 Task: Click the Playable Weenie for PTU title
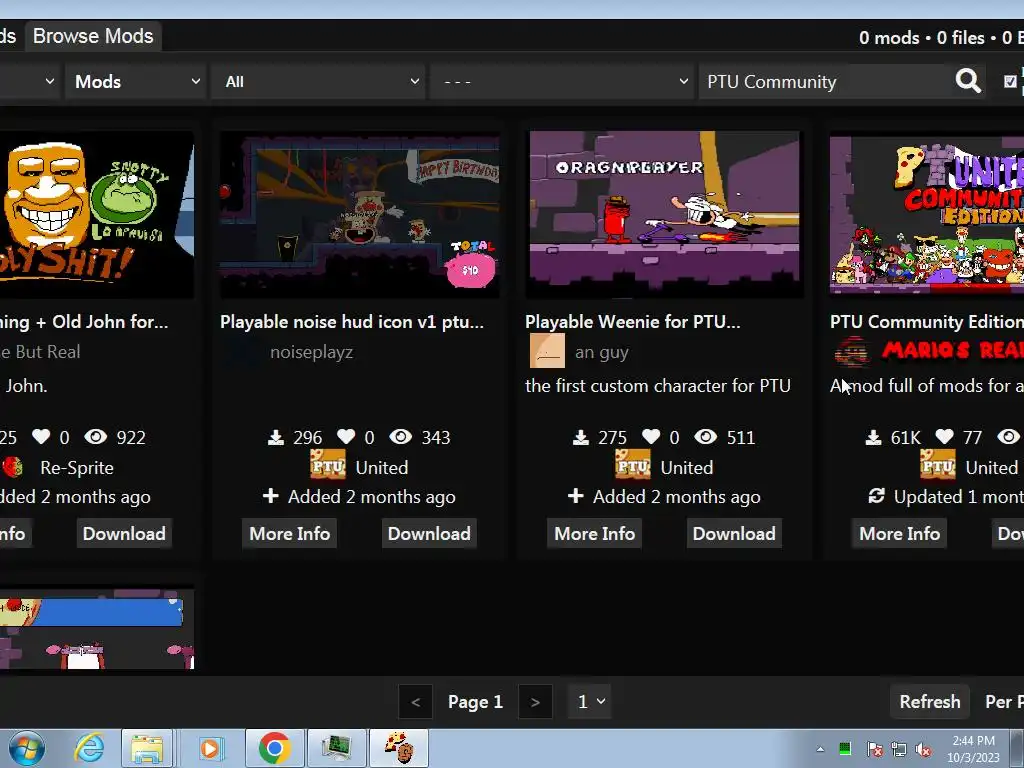(633, 321)
